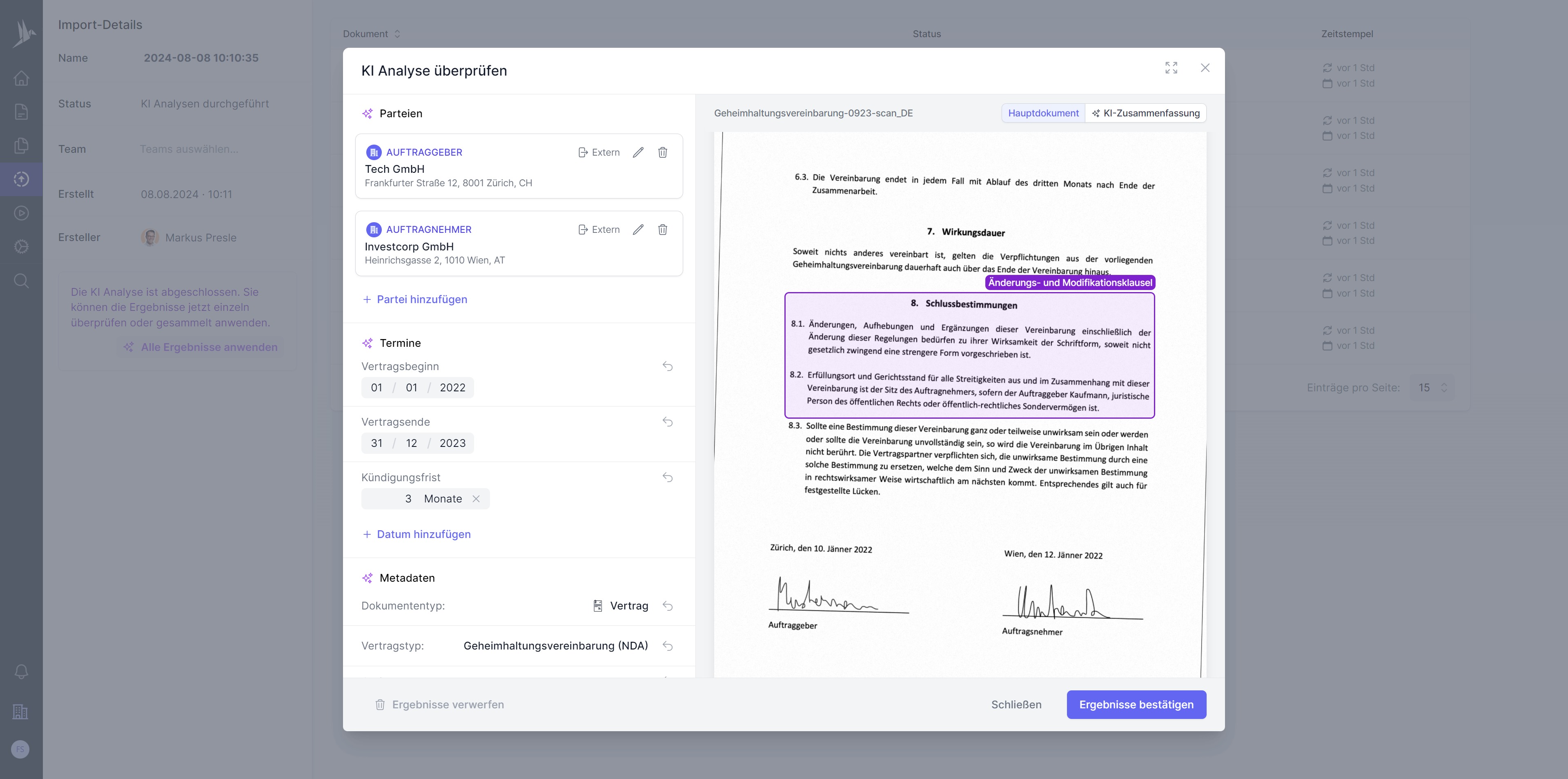Viewport: 1568px width, 779px height.
Task: Open the FS user avatar
Action: coord(20,749)
